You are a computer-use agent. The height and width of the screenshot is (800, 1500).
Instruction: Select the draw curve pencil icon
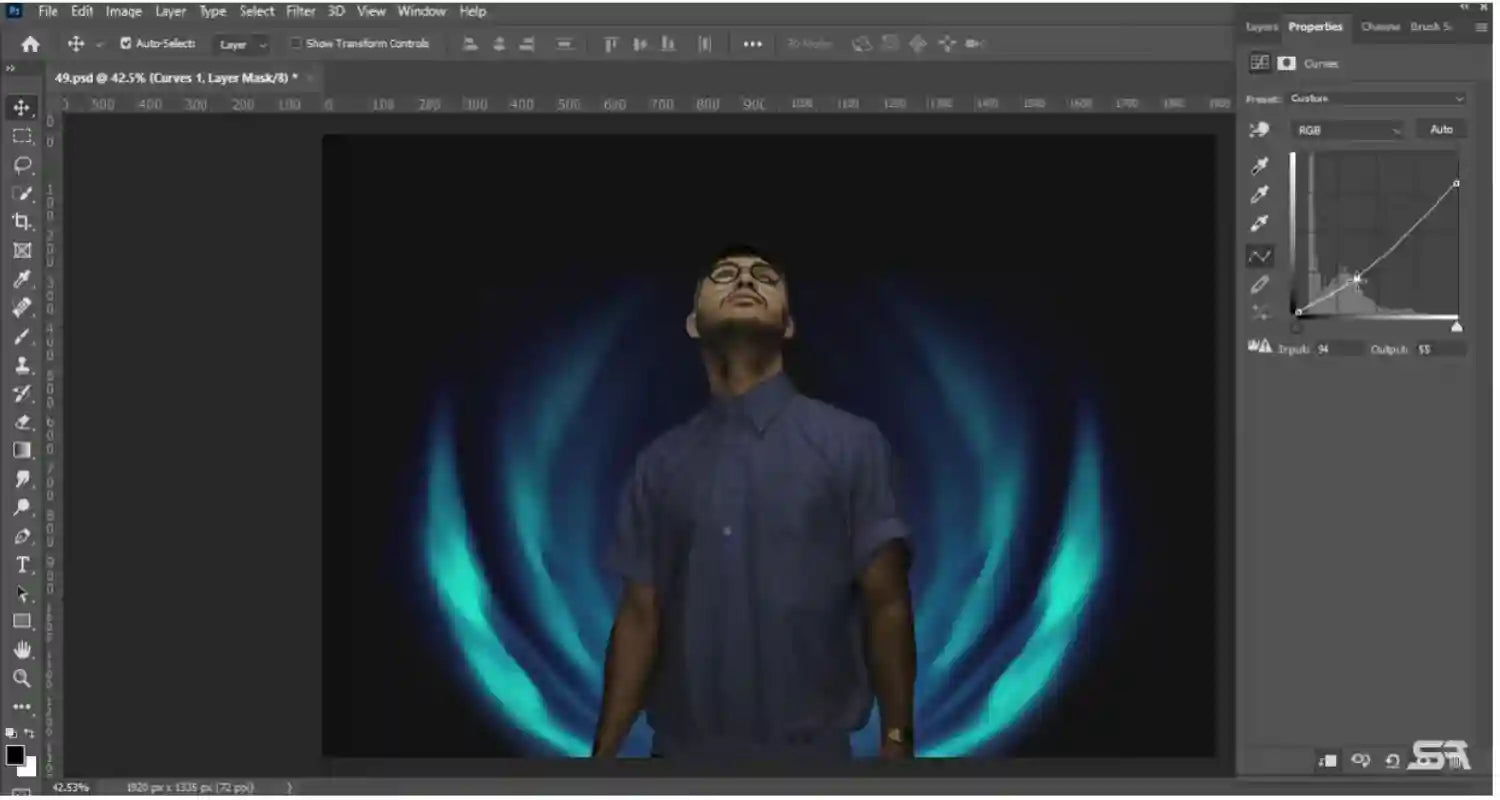point(1260,285)
